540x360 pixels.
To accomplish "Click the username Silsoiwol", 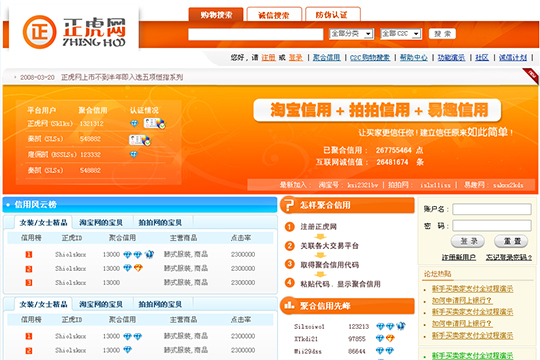I will point(309,326).
